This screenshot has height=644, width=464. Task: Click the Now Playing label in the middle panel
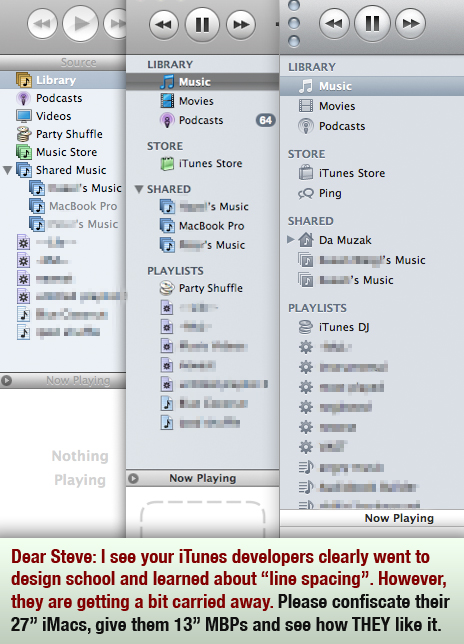(x=203, y=478)
